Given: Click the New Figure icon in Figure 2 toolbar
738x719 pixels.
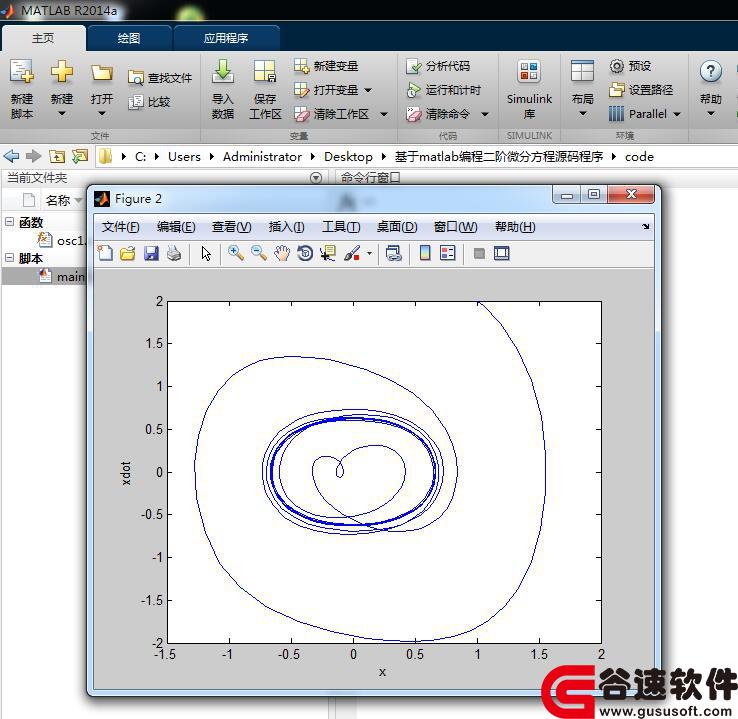Looking at the screenshot, I should coord(104,253).
